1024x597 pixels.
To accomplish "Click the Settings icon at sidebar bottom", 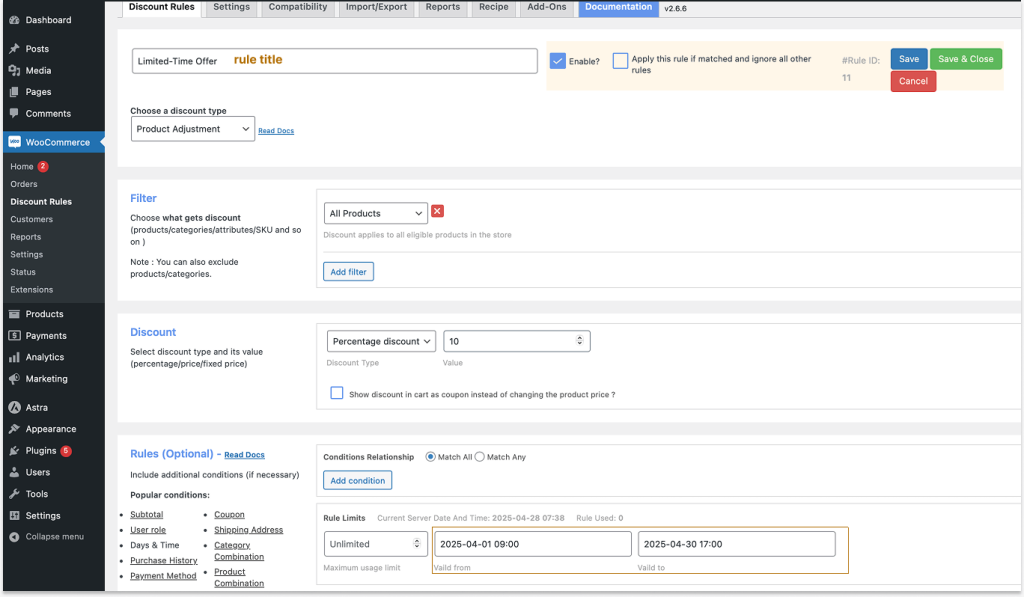I will coord(14,515).
